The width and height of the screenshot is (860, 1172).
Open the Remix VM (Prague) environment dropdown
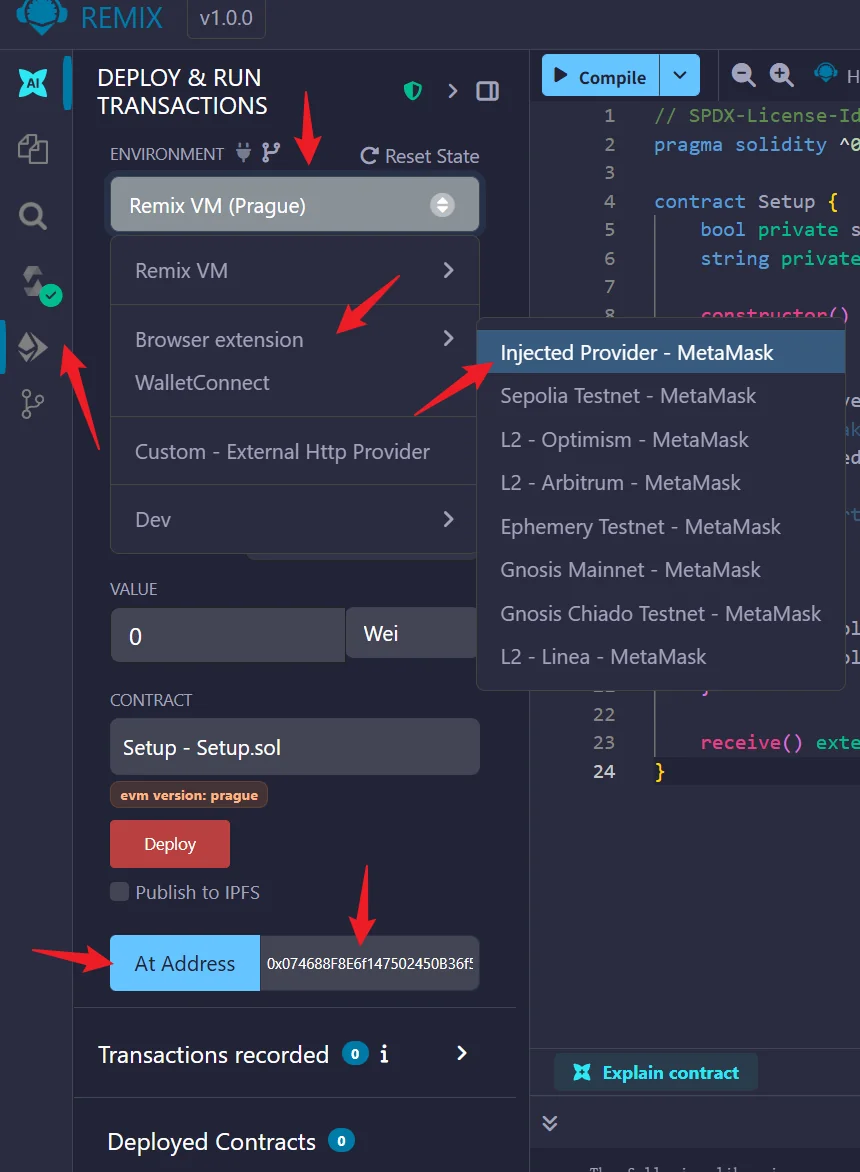(294, 206)
